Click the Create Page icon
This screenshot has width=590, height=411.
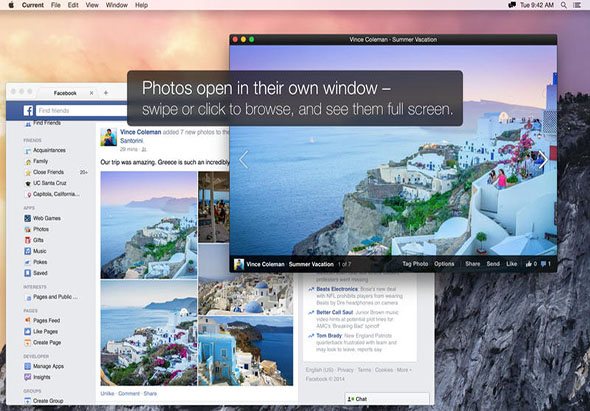click(28, 343)
